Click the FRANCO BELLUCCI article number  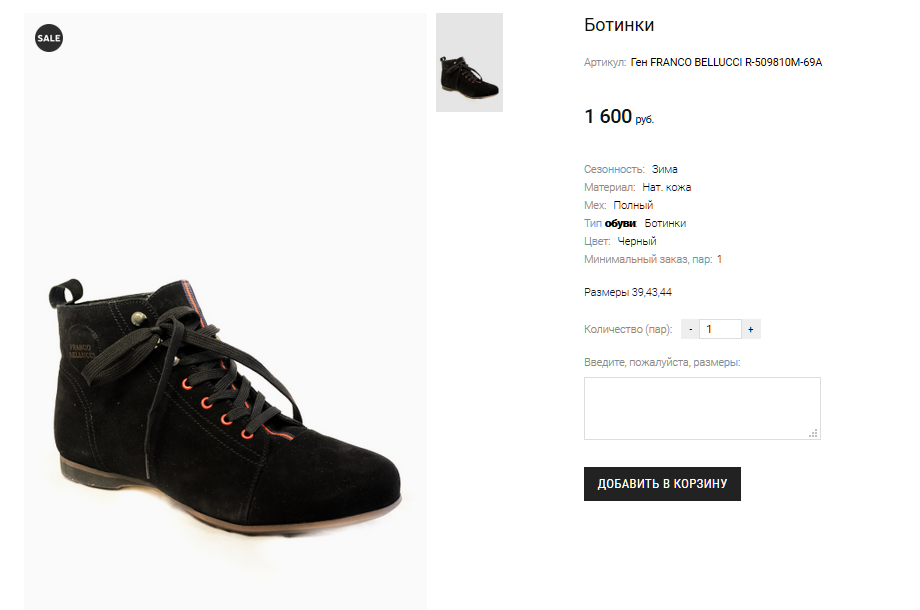coord(726,62)
